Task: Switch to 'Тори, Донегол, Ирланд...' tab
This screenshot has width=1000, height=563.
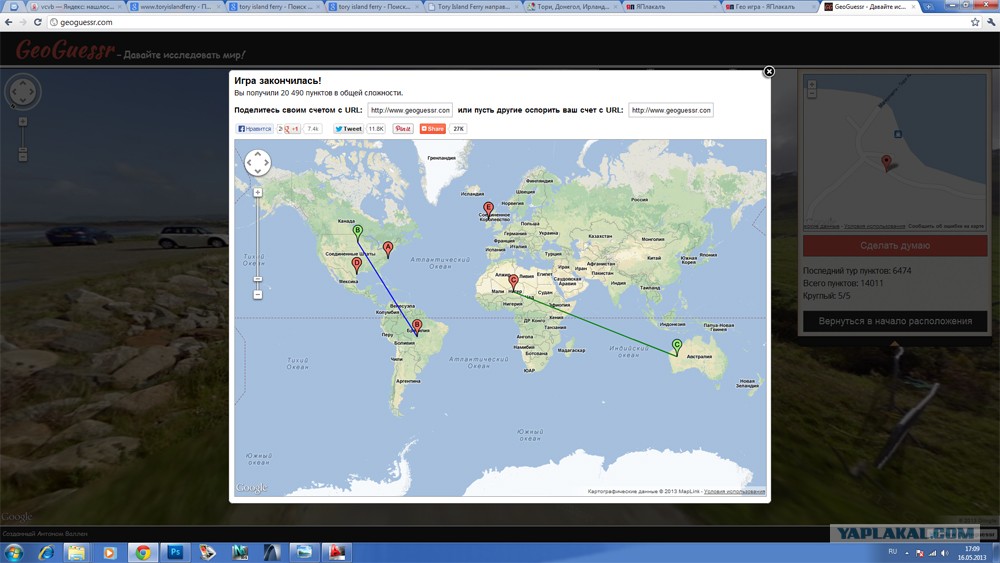Action: 572,6
